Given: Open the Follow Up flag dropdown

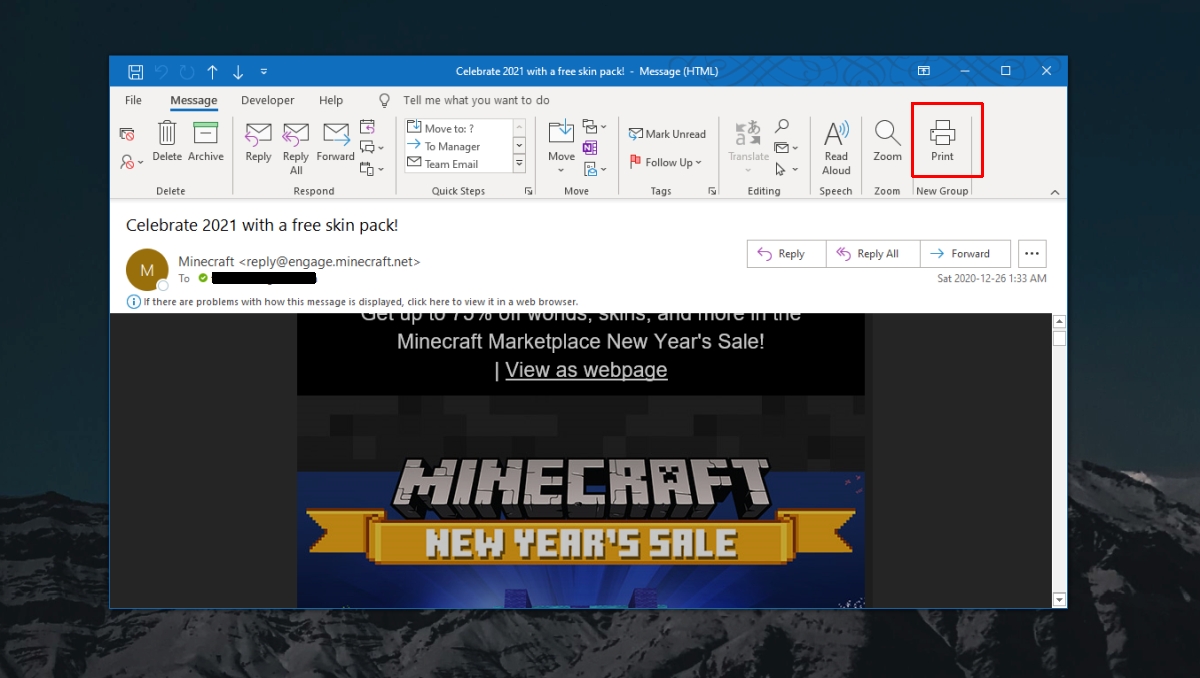Looking at the screenshot, I should pos(665,162).
